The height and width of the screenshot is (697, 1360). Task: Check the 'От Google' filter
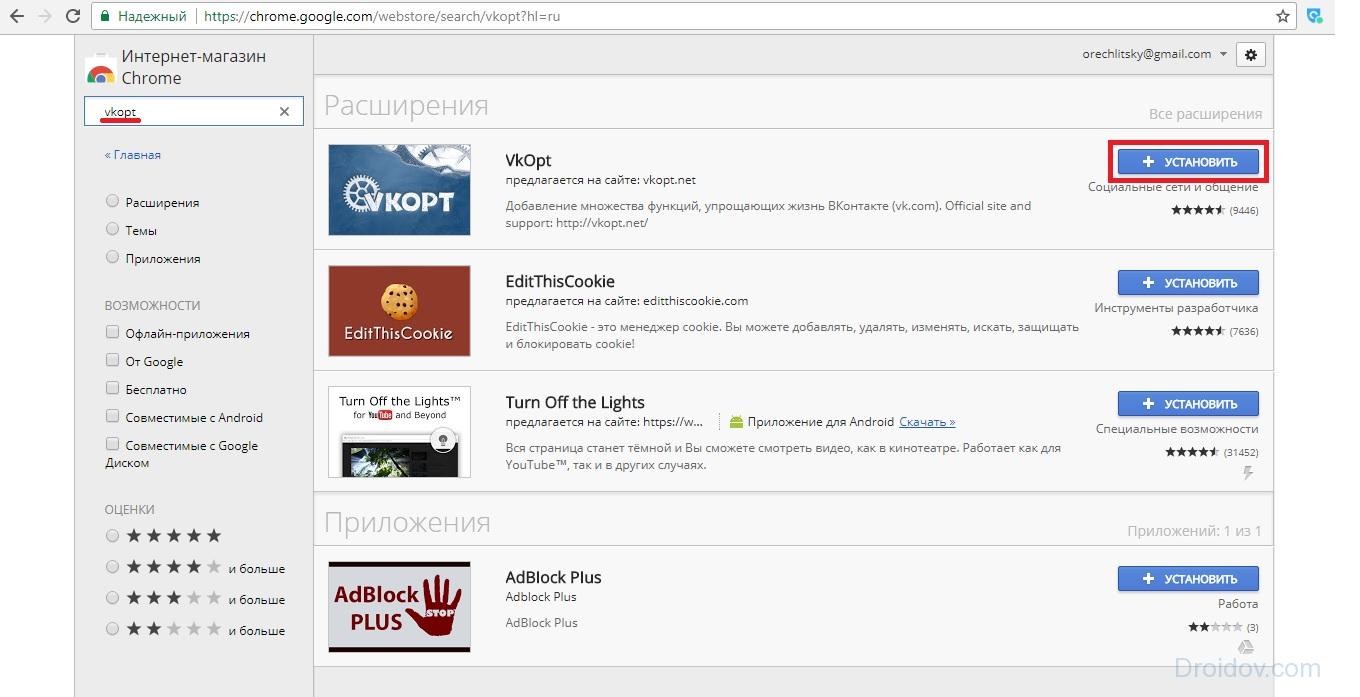pos(112,361)
